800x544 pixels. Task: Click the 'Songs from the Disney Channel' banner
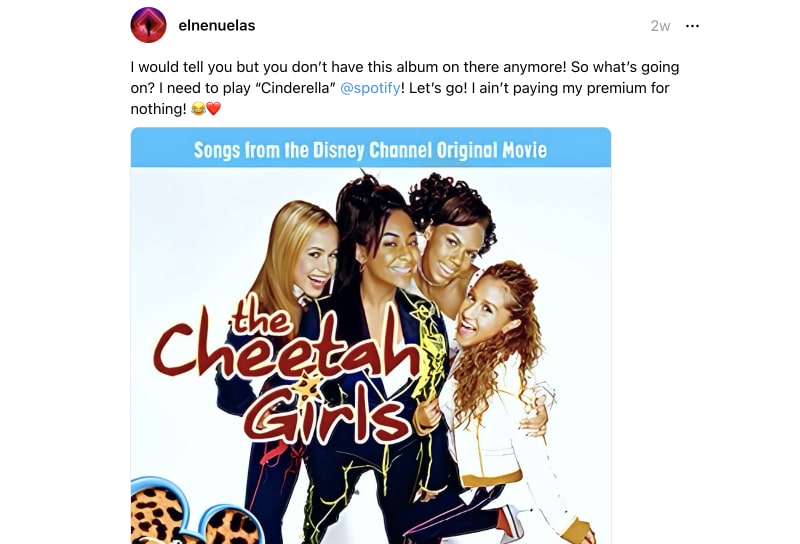tap(371, 150)
